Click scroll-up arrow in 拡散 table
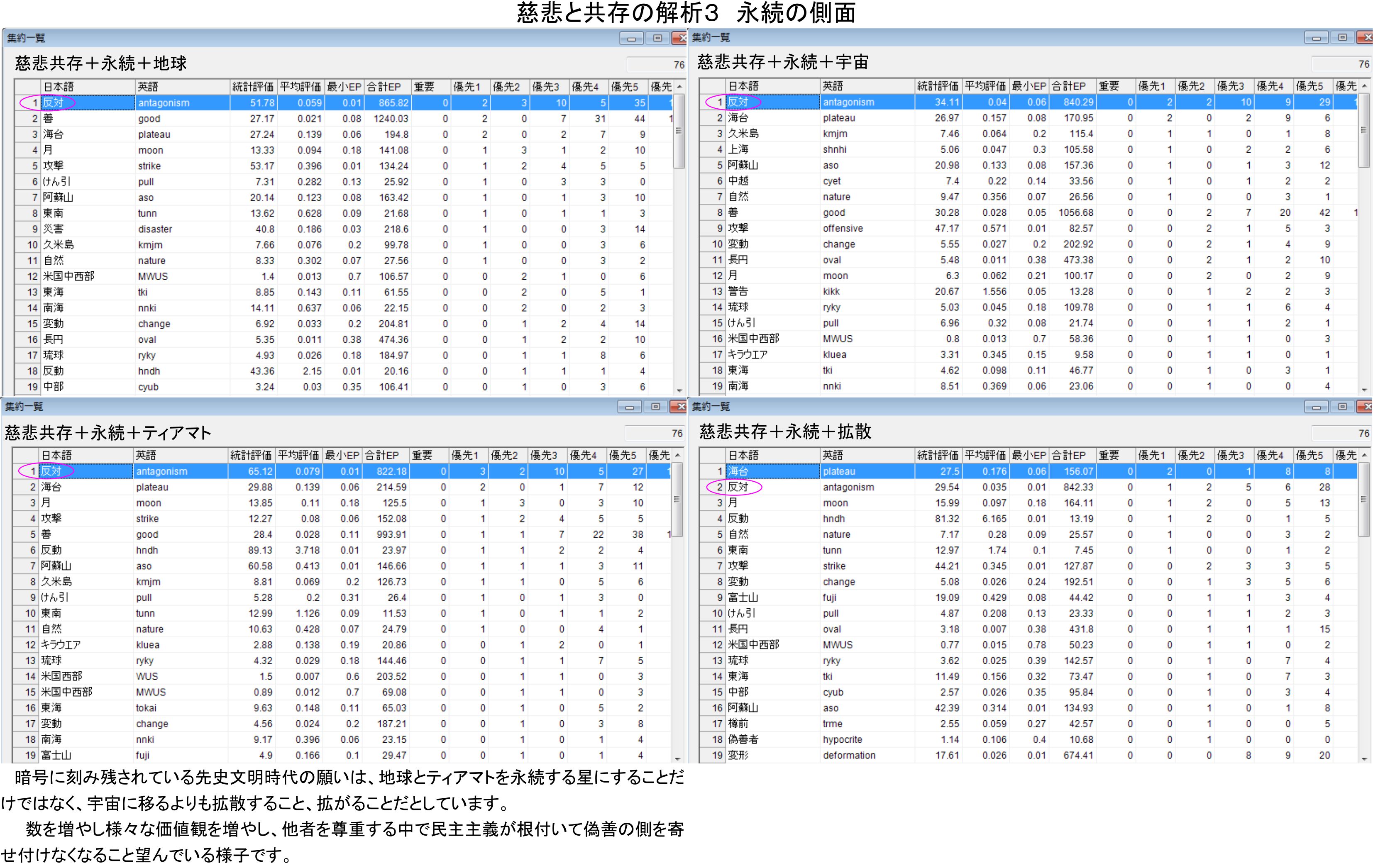The height and width of the screenshot is (868, 1373). [1364, 456]
